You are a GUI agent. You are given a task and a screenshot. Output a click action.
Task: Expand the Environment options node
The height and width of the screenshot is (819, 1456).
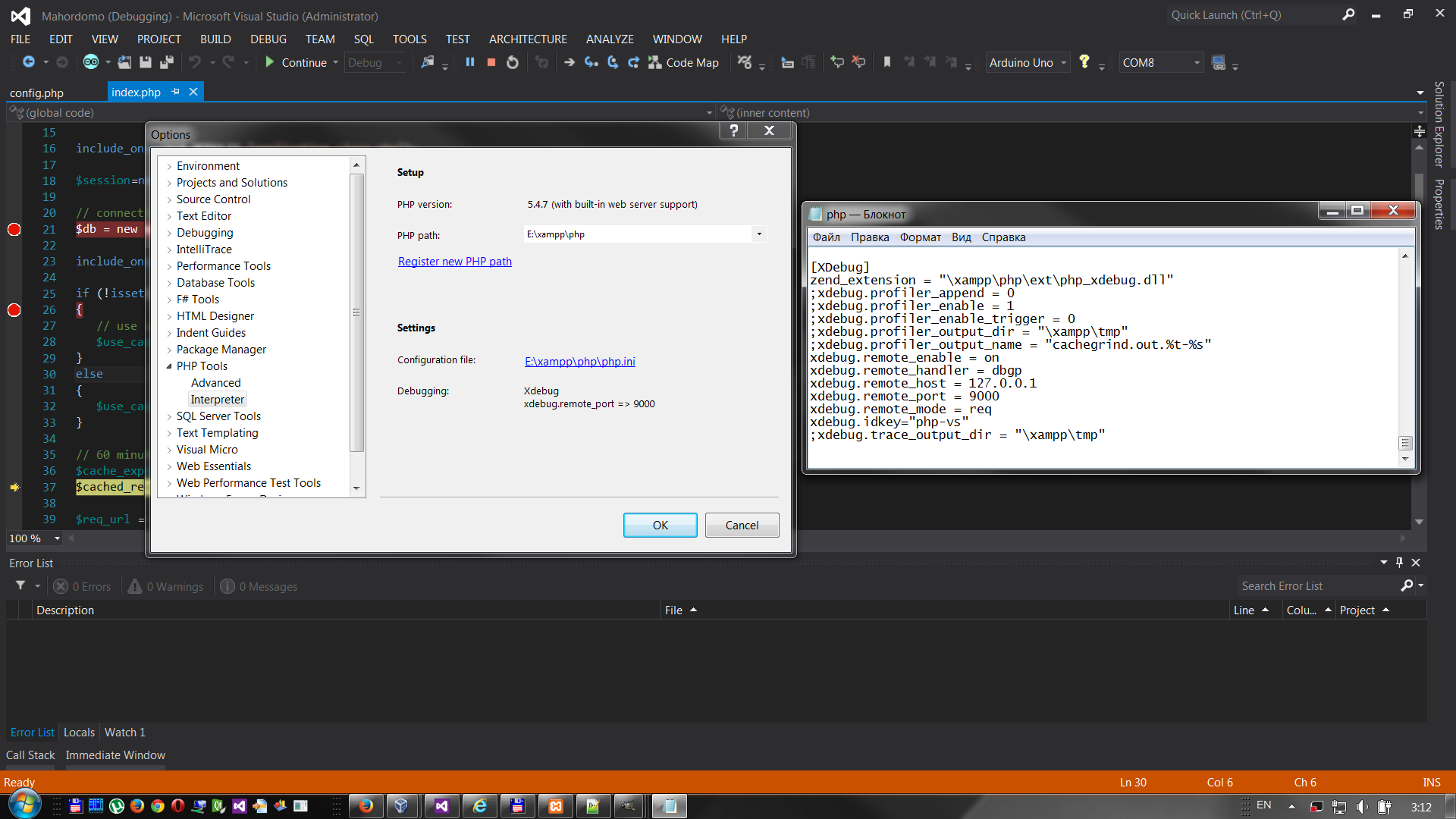point(169,166)
